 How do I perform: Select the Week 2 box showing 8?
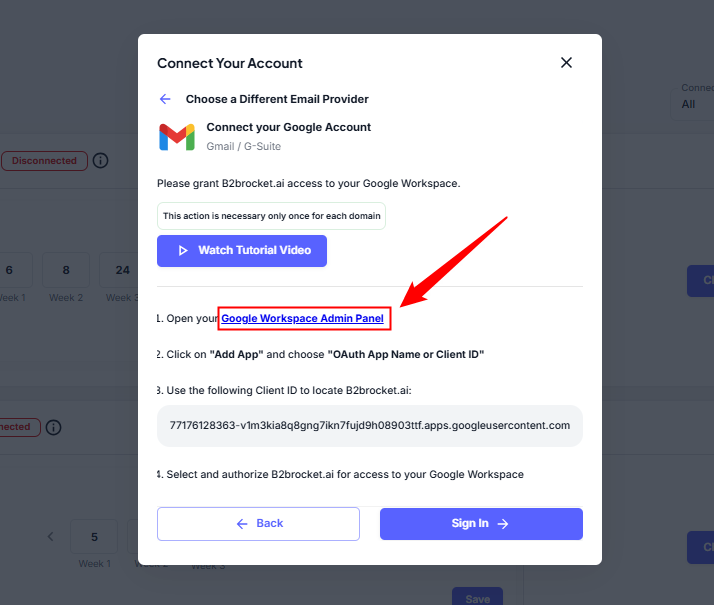66,270
